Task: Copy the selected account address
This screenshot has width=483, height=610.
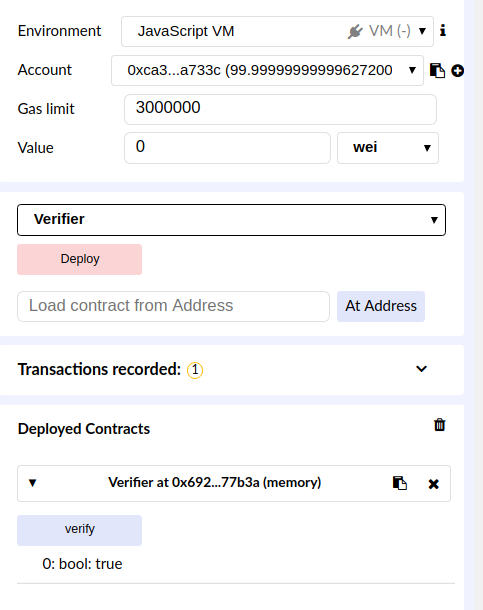Action: point(437,70)
